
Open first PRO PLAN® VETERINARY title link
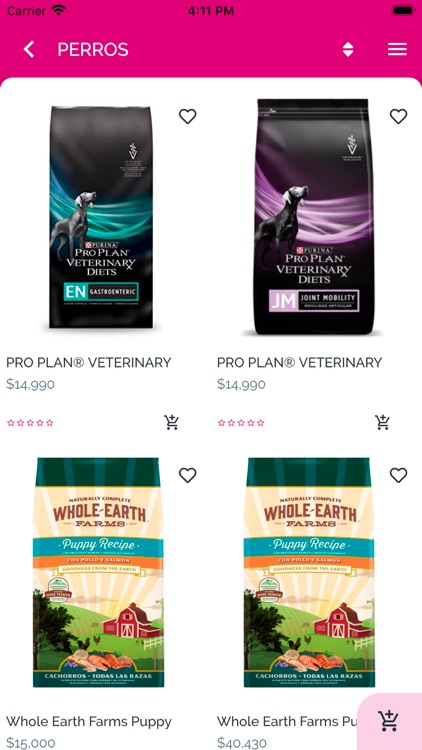(x=89, y=363)
